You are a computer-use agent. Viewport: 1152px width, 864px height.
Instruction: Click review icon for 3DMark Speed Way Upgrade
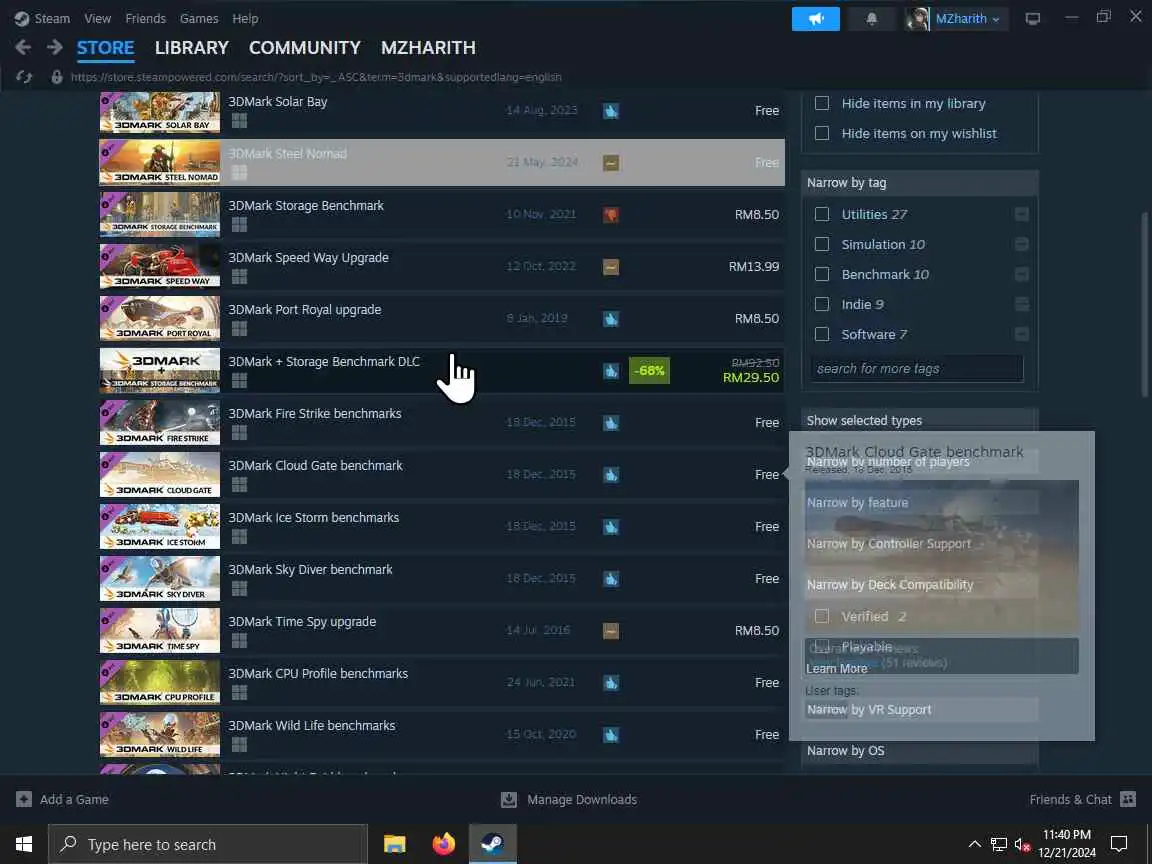tap(611, 267)
